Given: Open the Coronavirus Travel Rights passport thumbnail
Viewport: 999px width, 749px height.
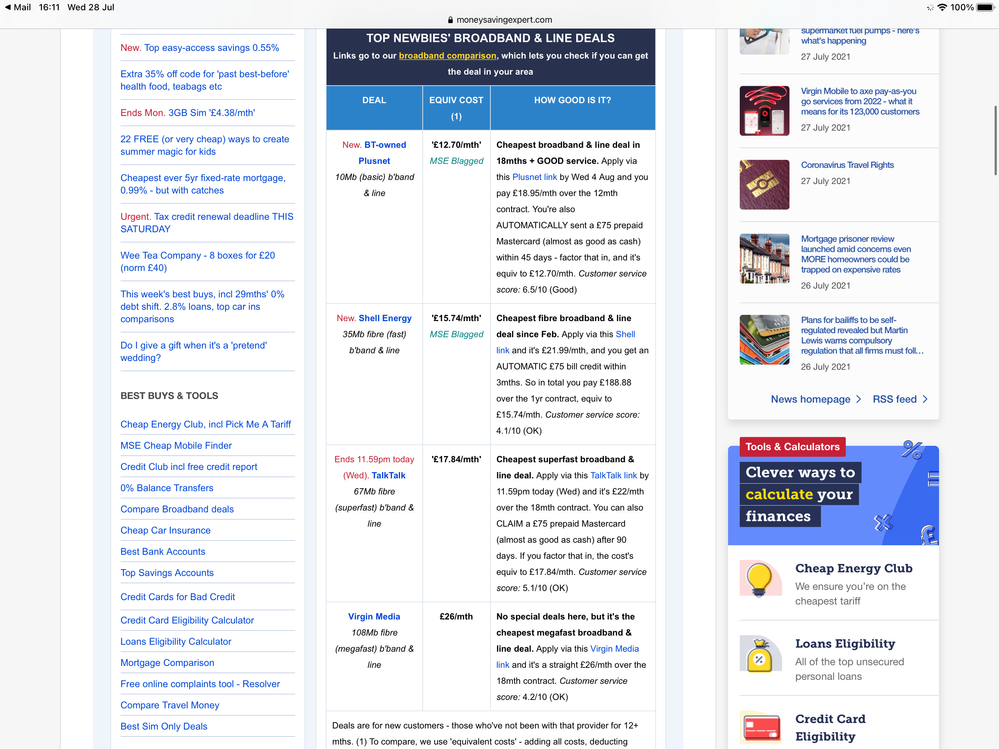Looking at the screenshot, I should tap(764, 184).
